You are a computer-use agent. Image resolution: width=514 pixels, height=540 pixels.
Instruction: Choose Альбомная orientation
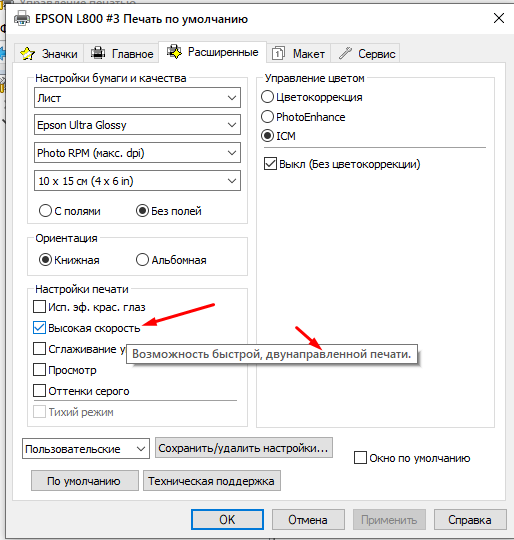(142, 260)
